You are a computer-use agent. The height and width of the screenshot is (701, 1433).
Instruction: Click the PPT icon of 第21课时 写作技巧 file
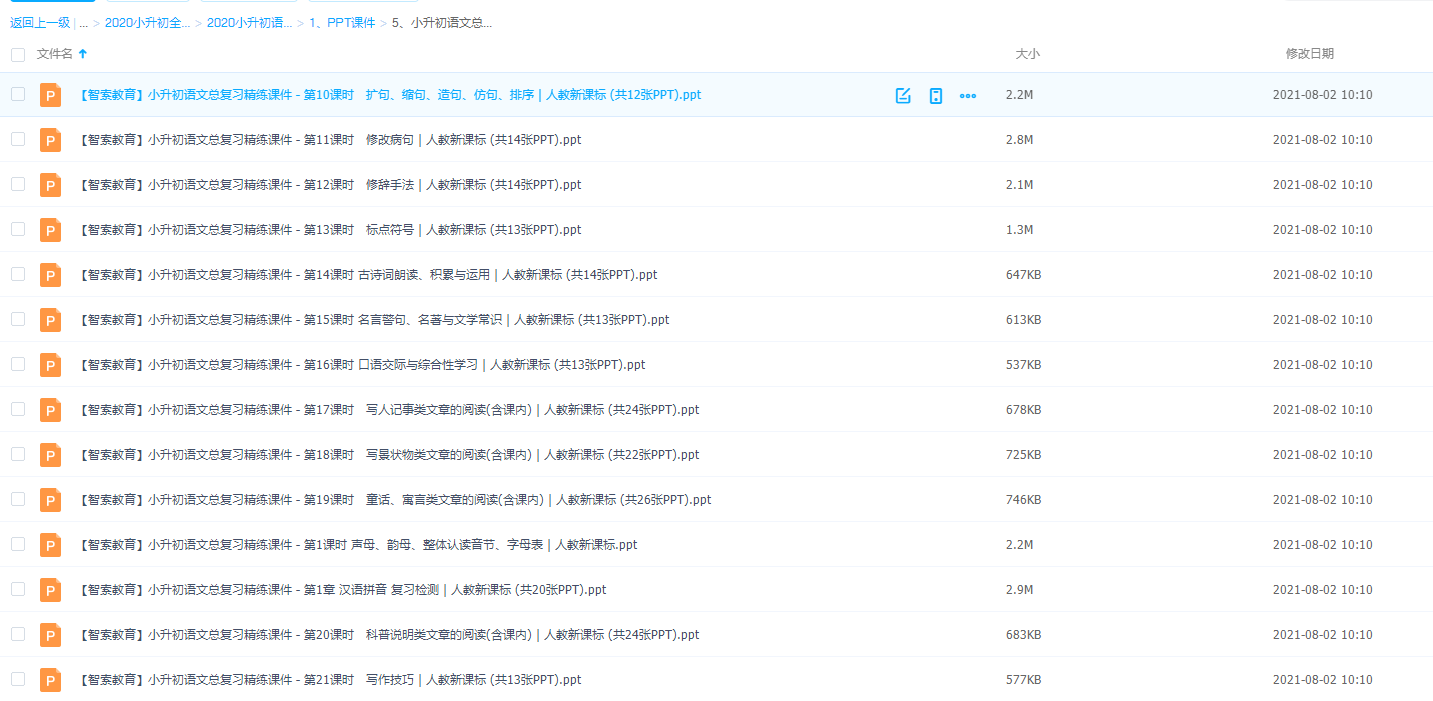click(x=50, y=679)
